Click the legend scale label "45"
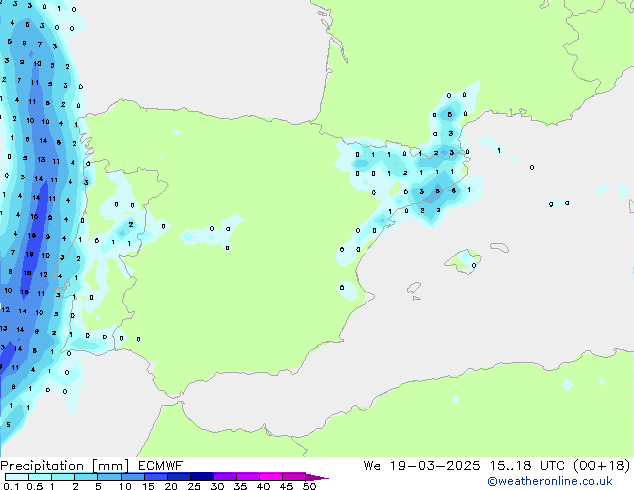Image resolution: width=634 pixels, height=490 pixels. click(x=286, y=486)
